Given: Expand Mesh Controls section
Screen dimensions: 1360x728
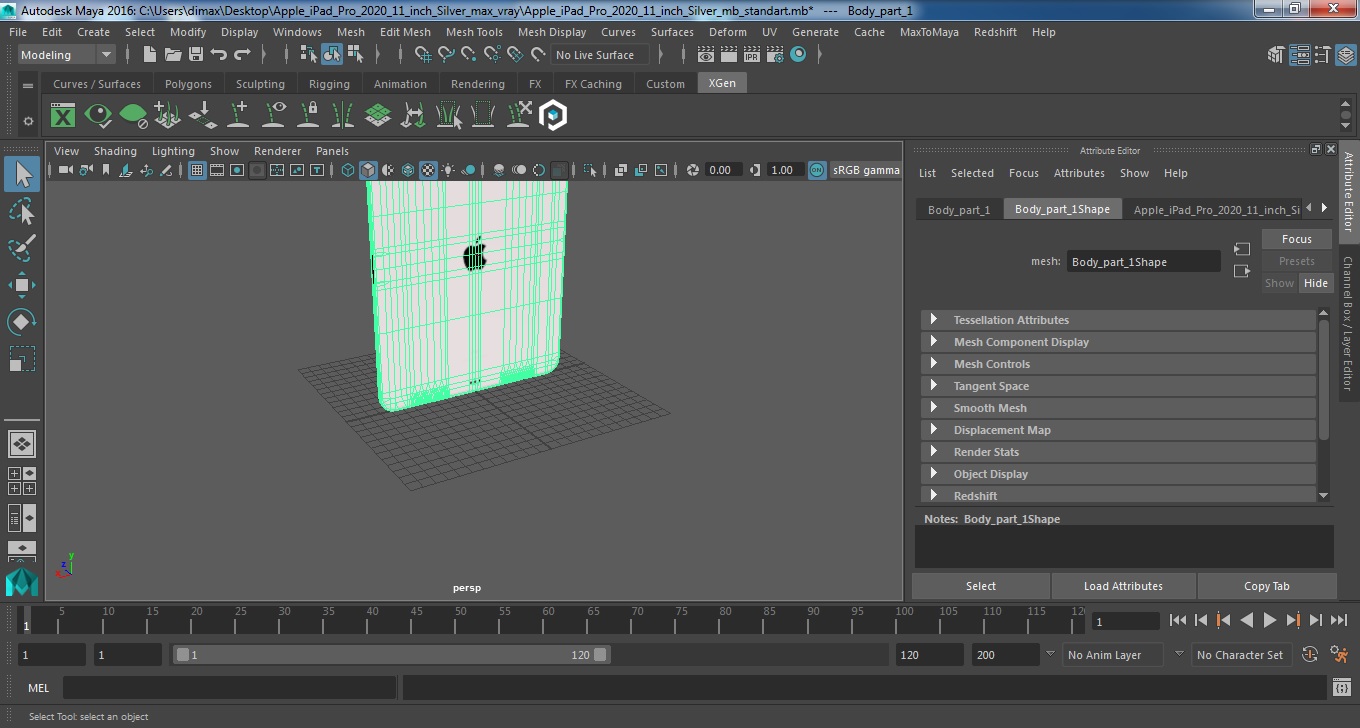Looking at the screenshot, I should (x=1118, y=364).
